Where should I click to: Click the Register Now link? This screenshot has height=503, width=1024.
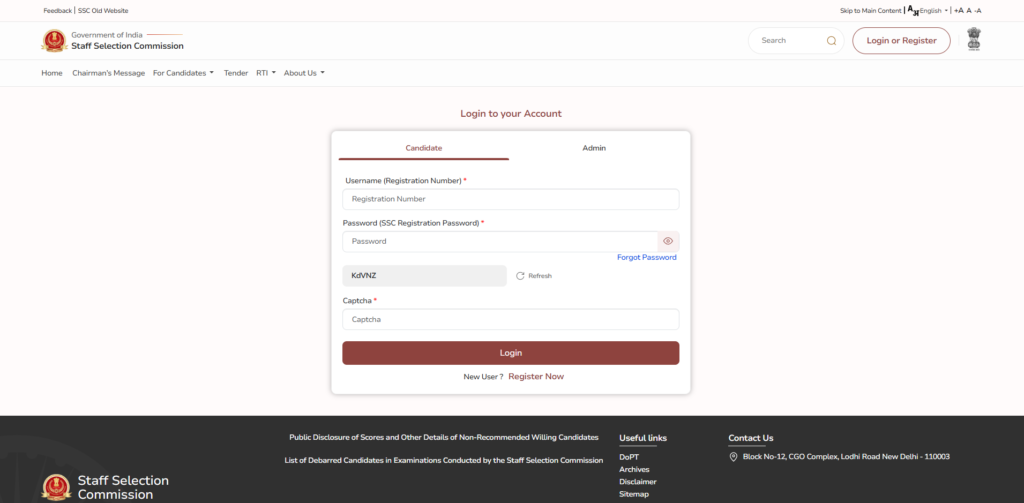click(x=536, y=376)
